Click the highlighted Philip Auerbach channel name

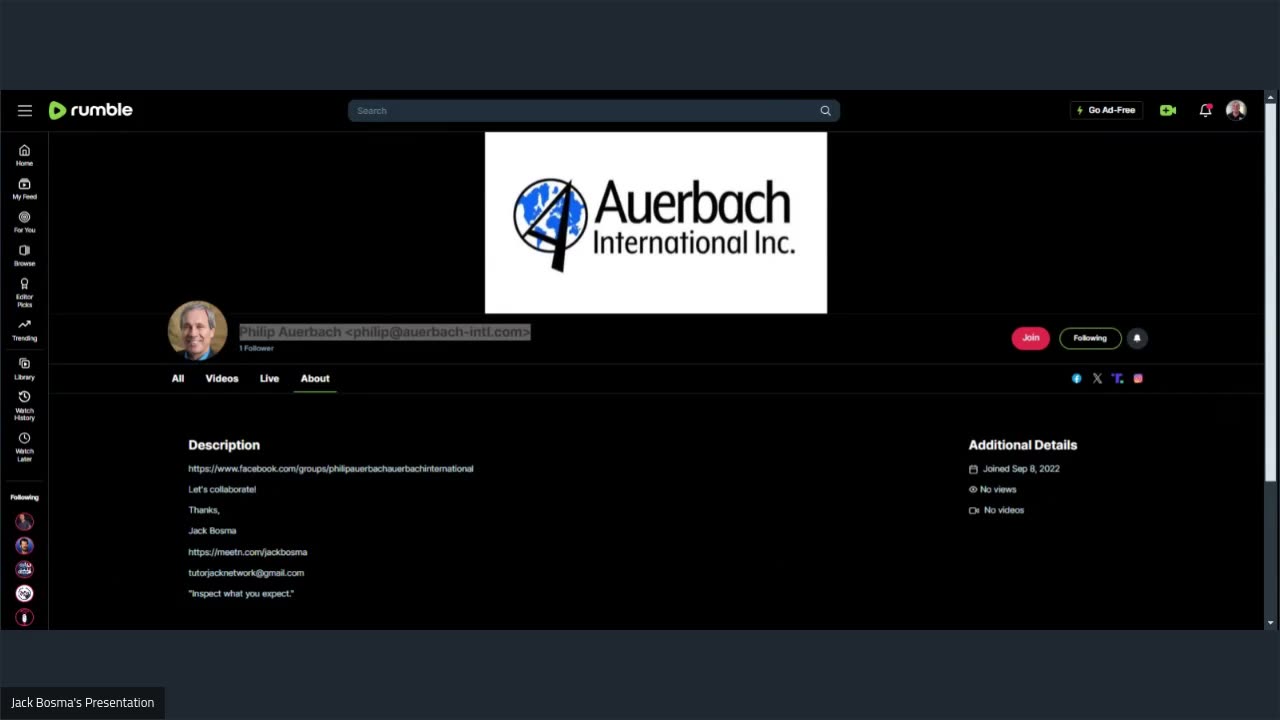385,332
